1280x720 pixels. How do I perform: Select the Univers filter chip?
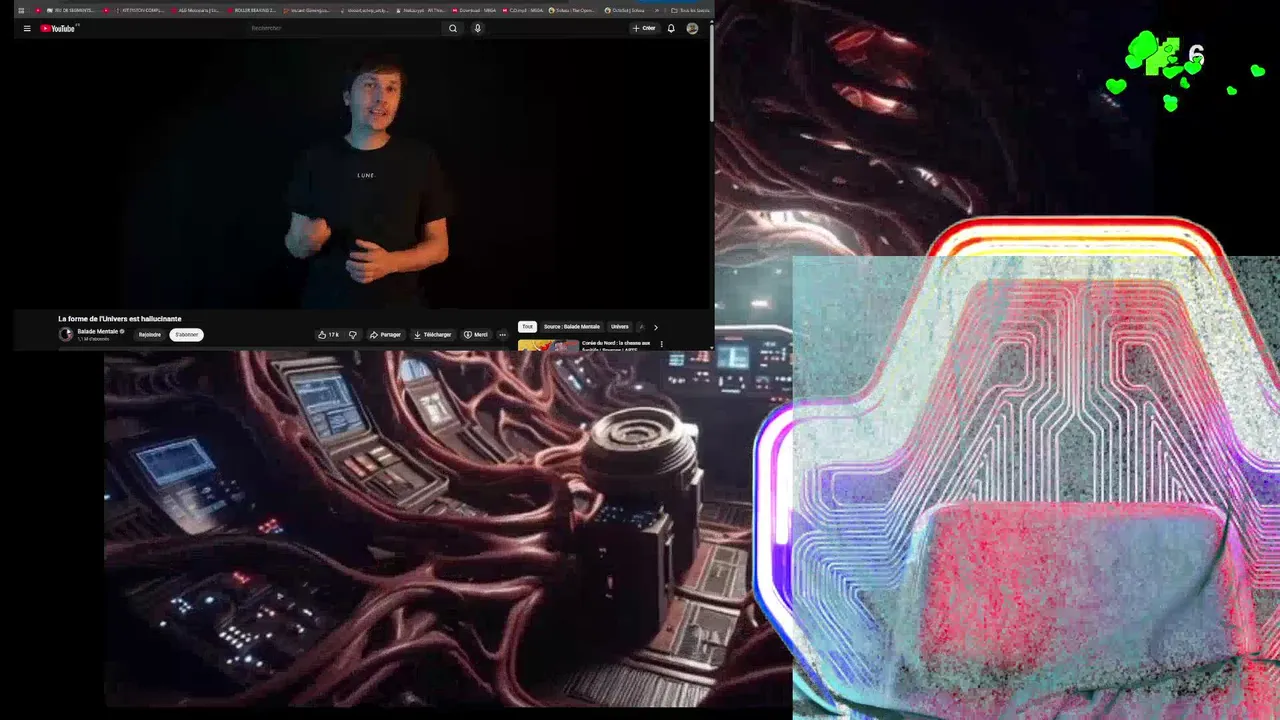point(620,327)
